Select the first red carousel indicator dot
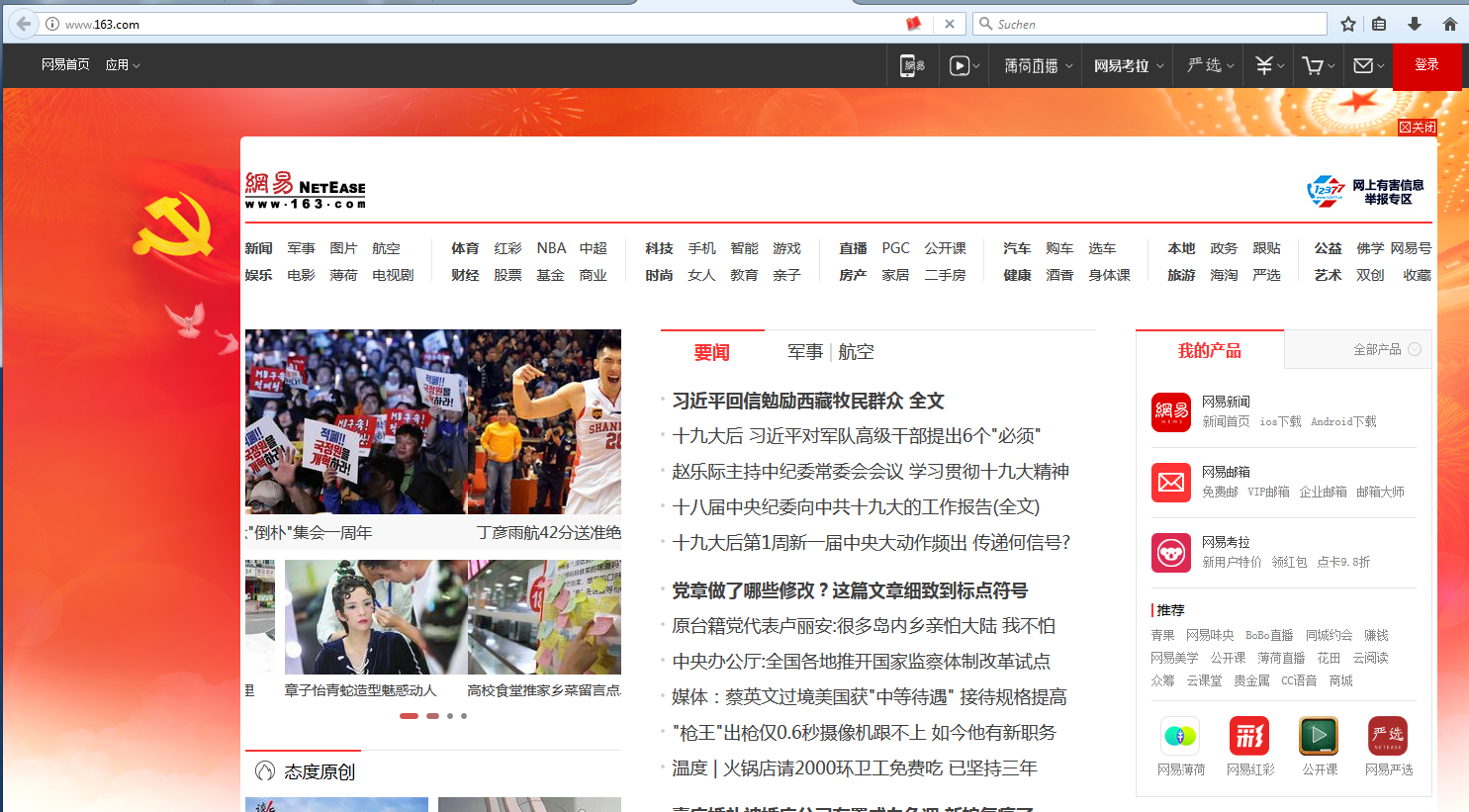The height and width of the screenshot is (812, 1469). 409,716
